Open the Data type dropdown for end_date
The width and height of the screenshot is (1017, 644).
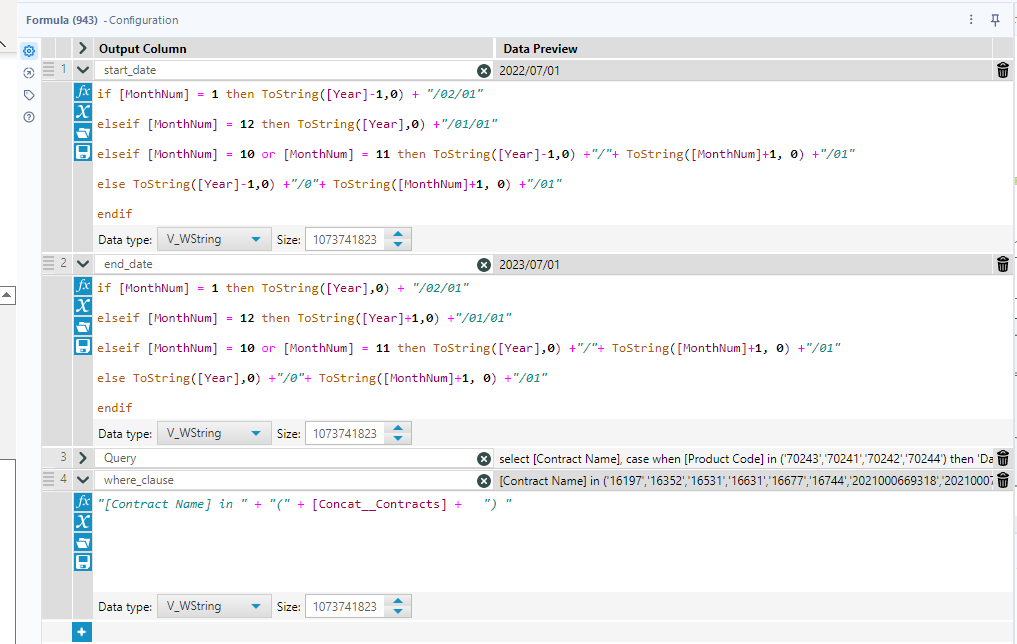[x=213, y=433]
